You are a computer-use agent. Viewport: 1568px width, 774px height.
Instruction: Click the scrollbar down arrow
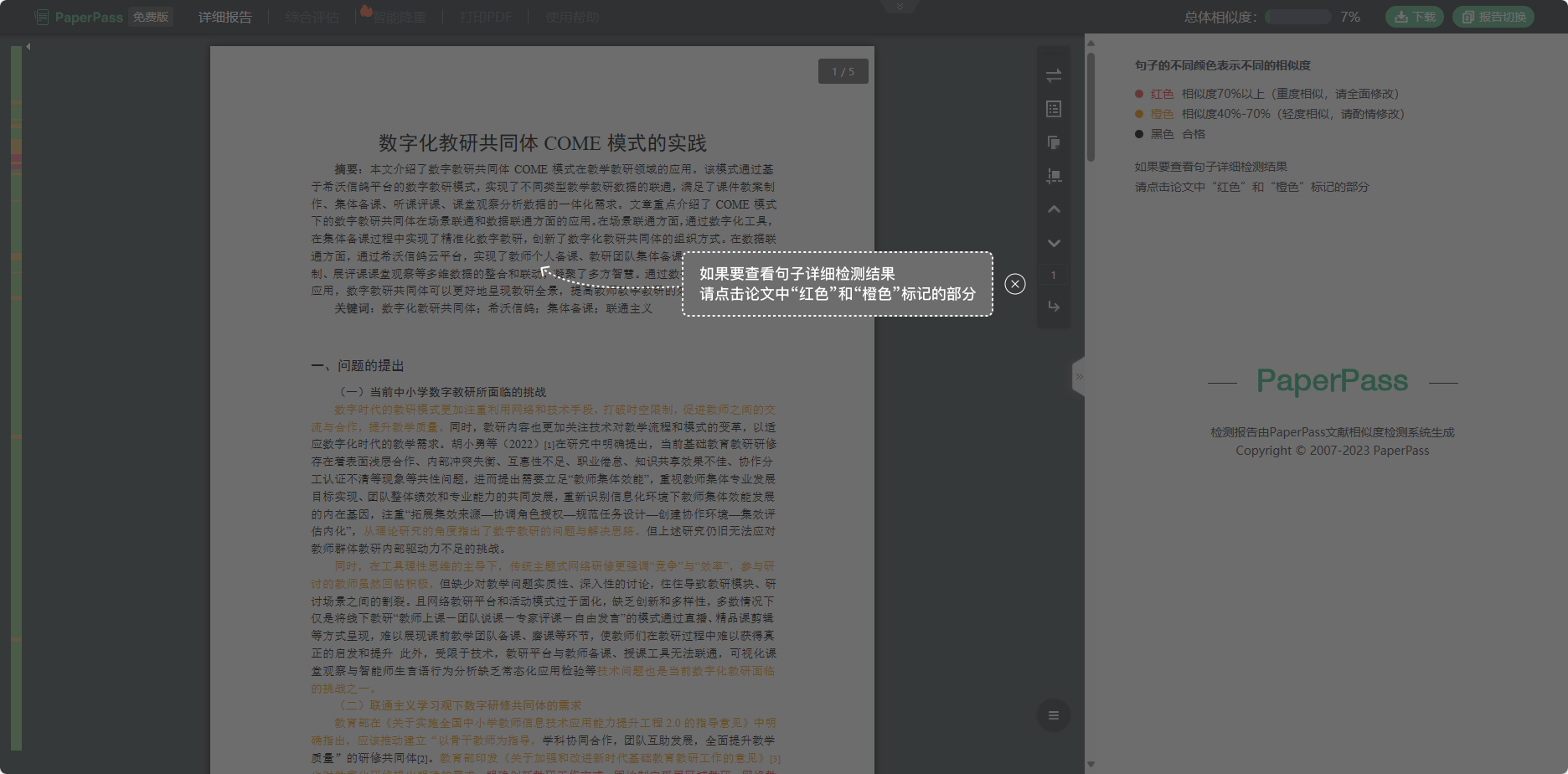click(1091, 764)
